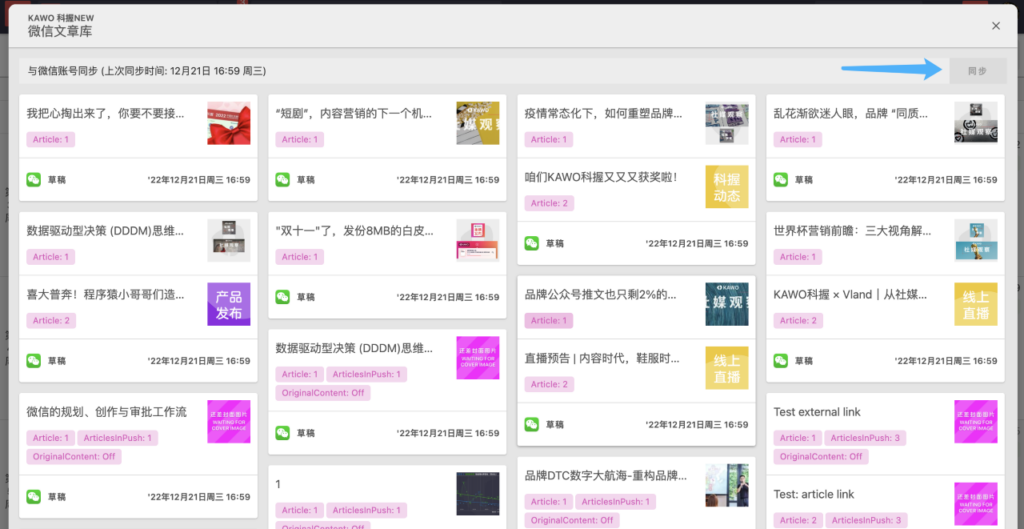
Task: Click 线上直播 thumbnail beside 直播预告
Action: click(x=727, y=368)
